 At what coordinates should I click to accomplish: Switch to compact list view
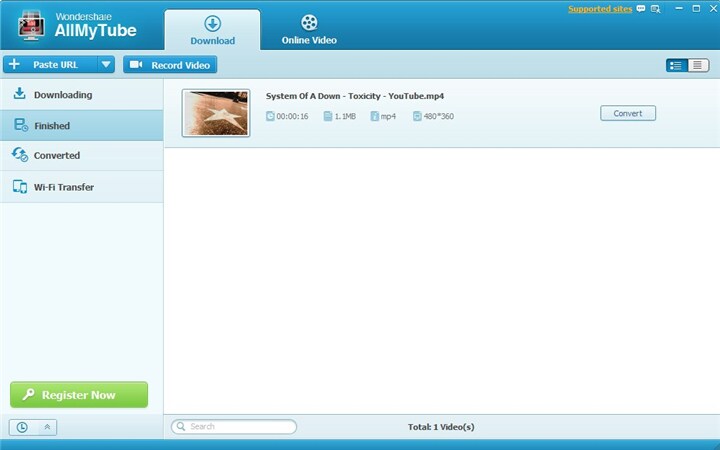tap(698, 65)
